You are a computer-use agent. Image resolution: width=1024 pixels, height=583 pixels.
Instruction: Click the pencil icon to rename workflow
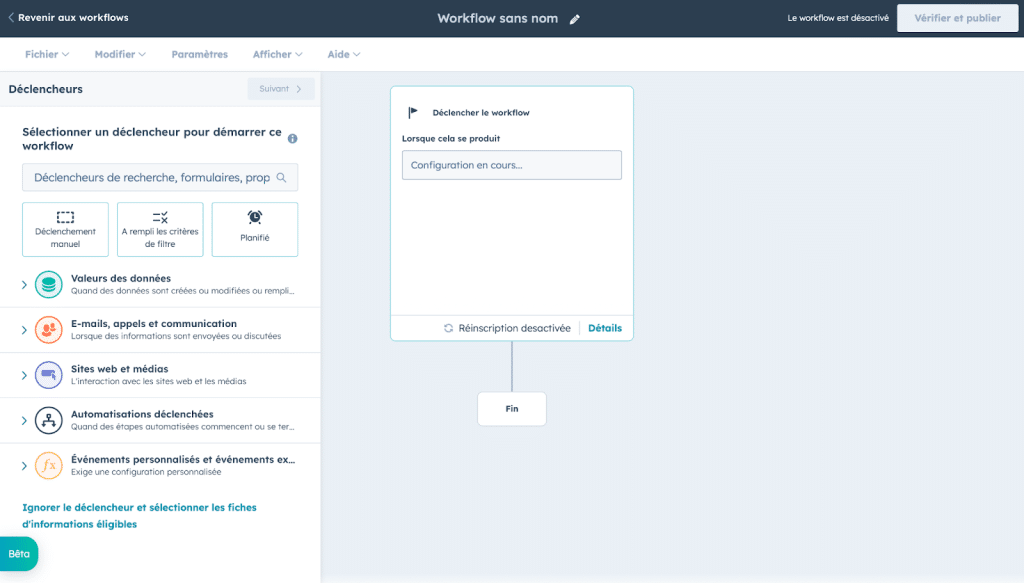click(x=575, y=19)
